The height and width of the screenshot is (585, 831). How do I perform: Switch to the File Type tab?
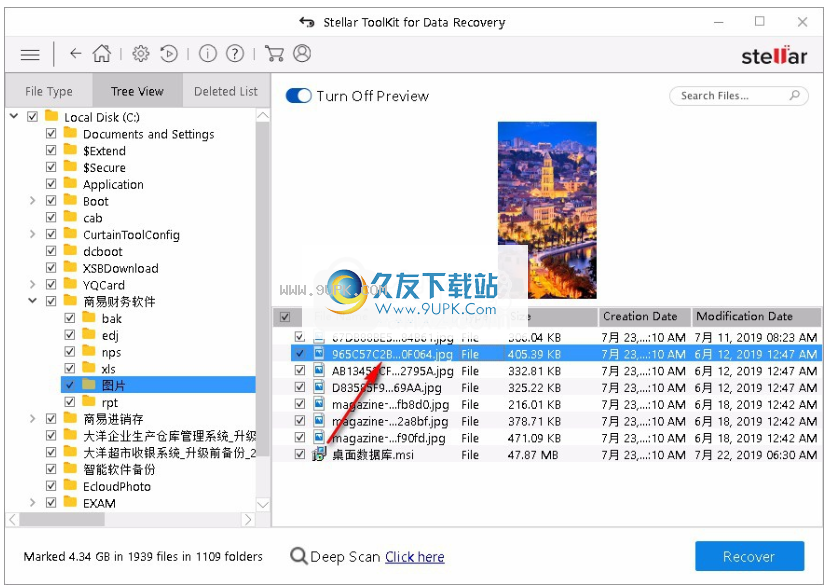(x=49, y=91)
